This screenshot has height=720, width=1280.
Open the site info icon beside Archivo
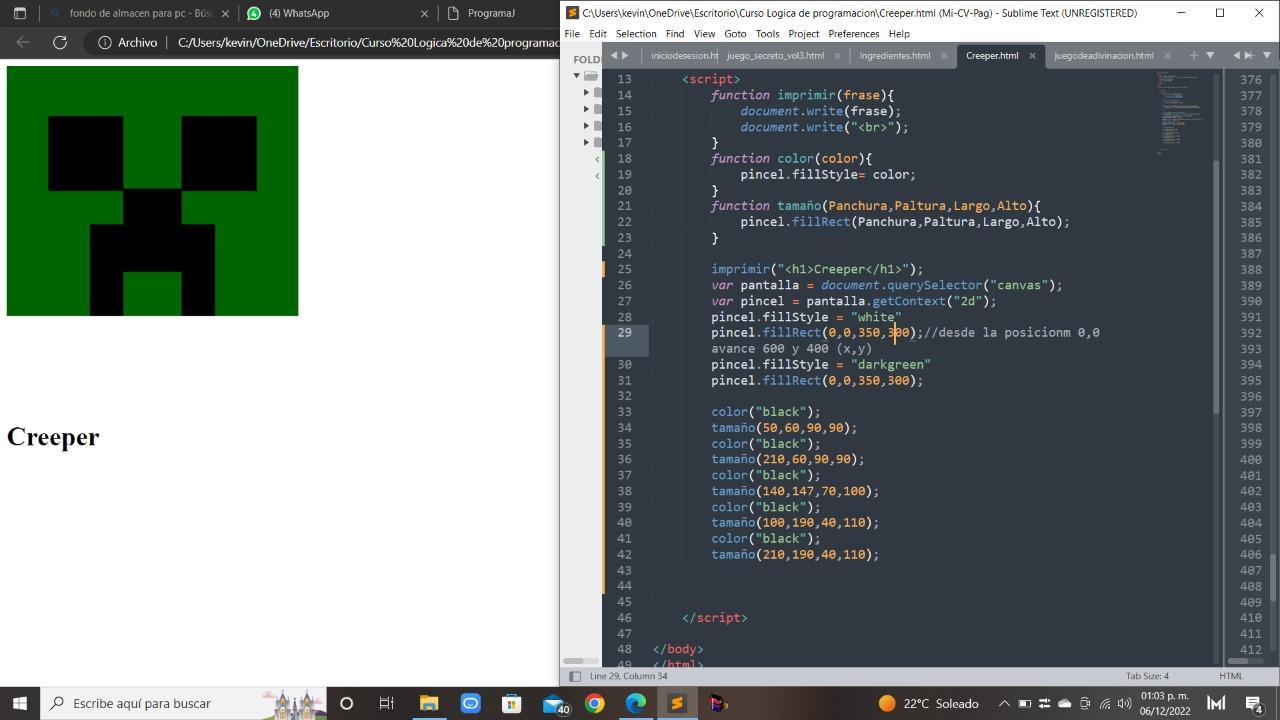coord(104,43)
